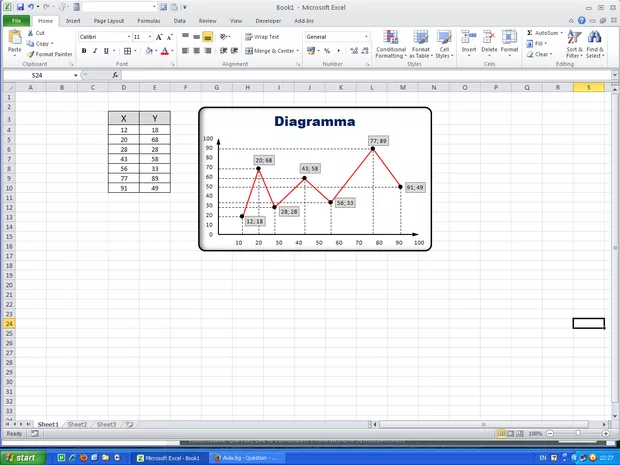Image resolution: width=620 pixels, height=465 pixels.
Task: Click the zoom slider handle
Action: click(x=578, y=434)
